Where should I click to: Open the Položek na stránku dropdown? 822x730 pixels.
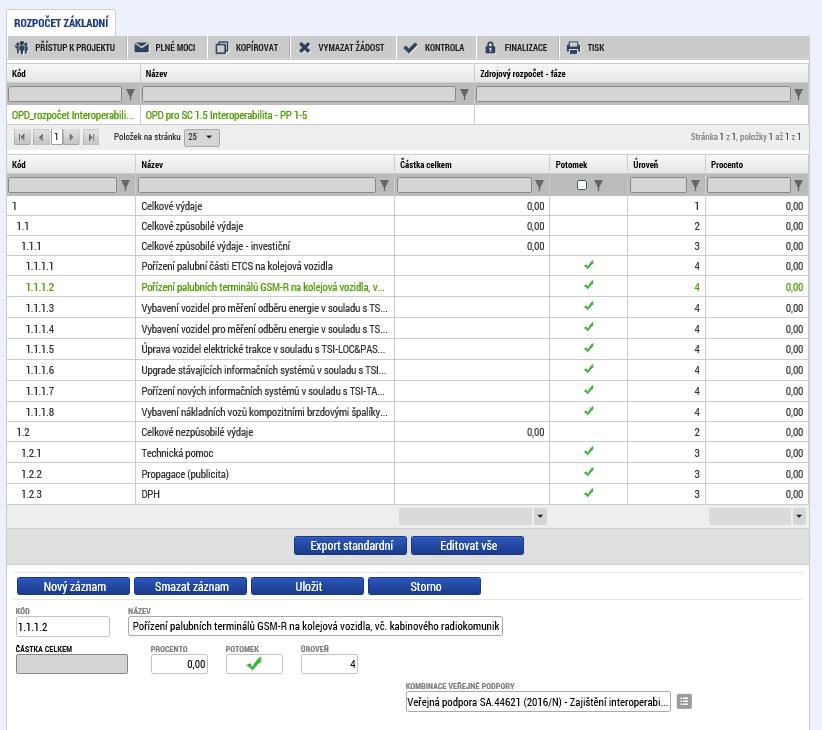202,137
